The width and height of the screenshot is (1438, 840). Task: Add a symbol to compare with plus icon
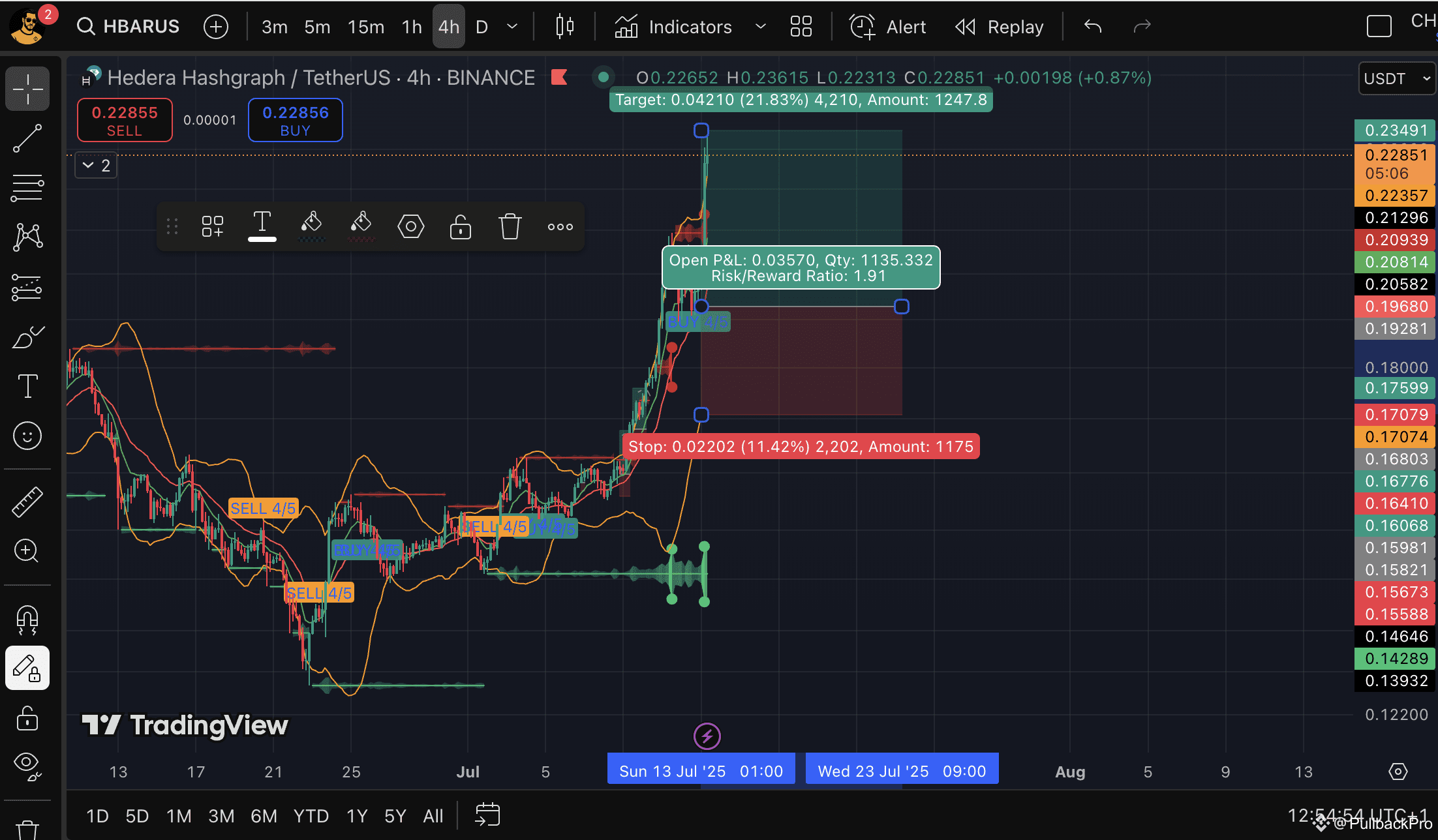coord(216,27)
